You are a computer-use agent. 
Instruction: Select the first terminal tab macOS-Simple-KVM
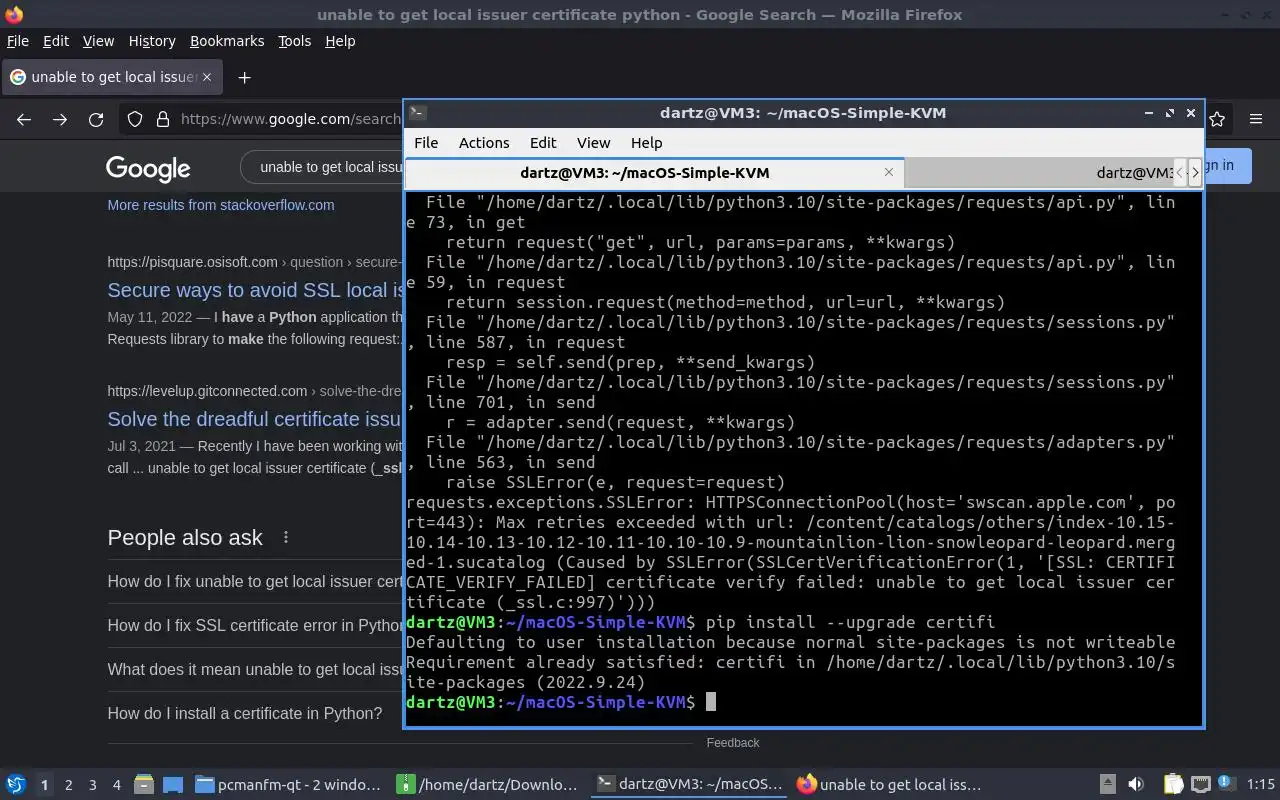pyautogui.click(x=654, y=173)
